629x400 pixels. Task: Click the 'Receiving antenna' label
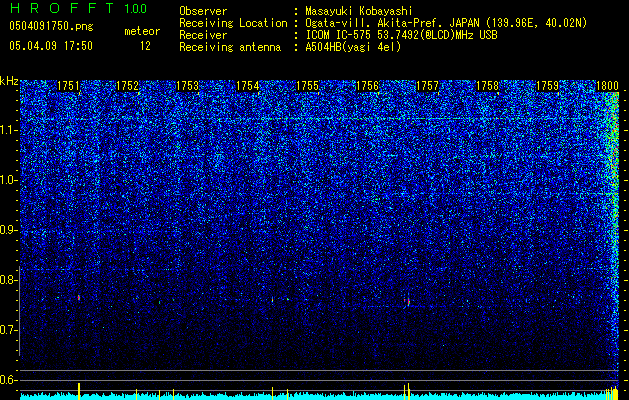pyautogui.click(x=230, y=47)
